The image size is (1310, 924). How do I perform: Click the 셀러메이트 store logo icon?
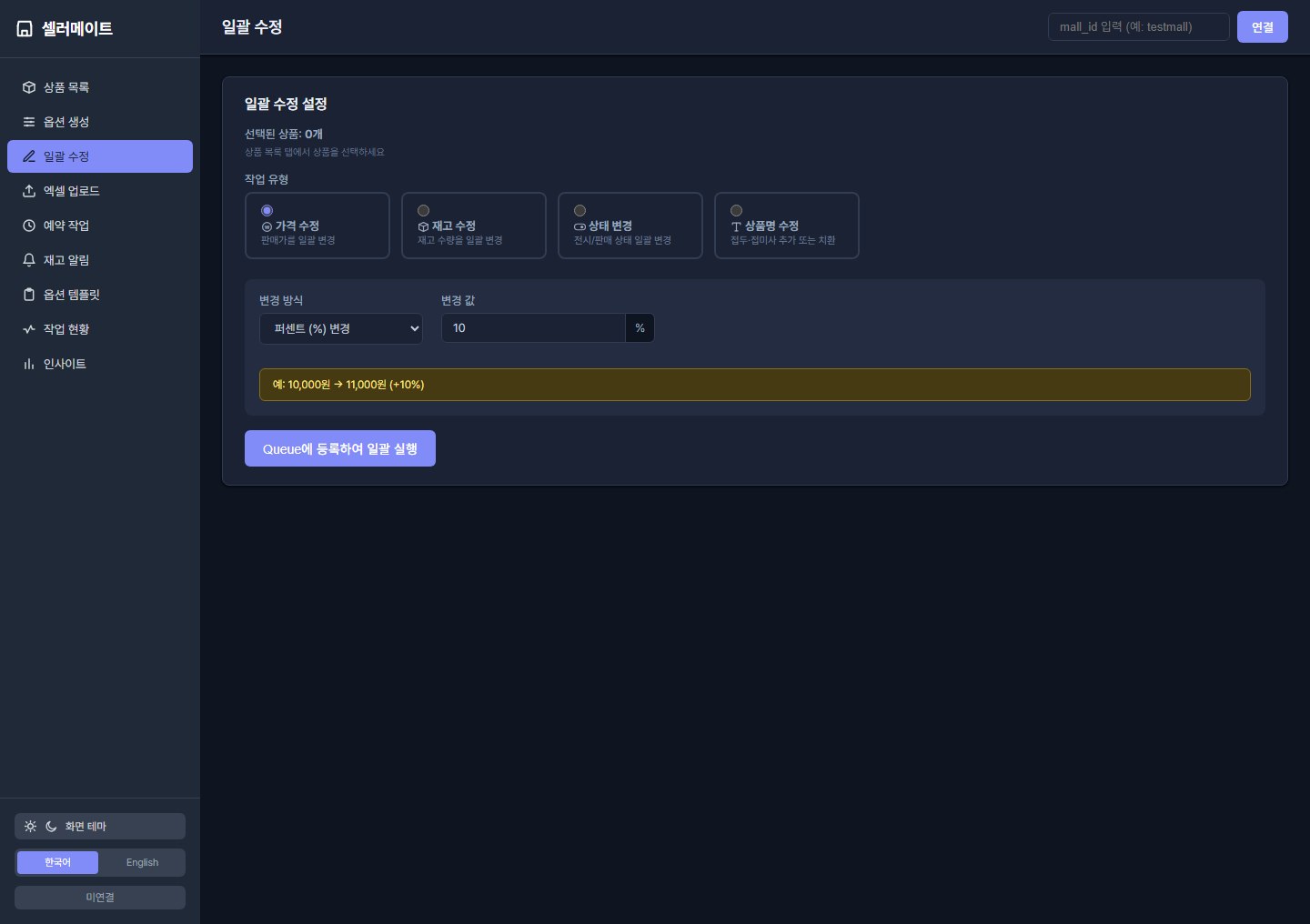[x=25, y=29]
